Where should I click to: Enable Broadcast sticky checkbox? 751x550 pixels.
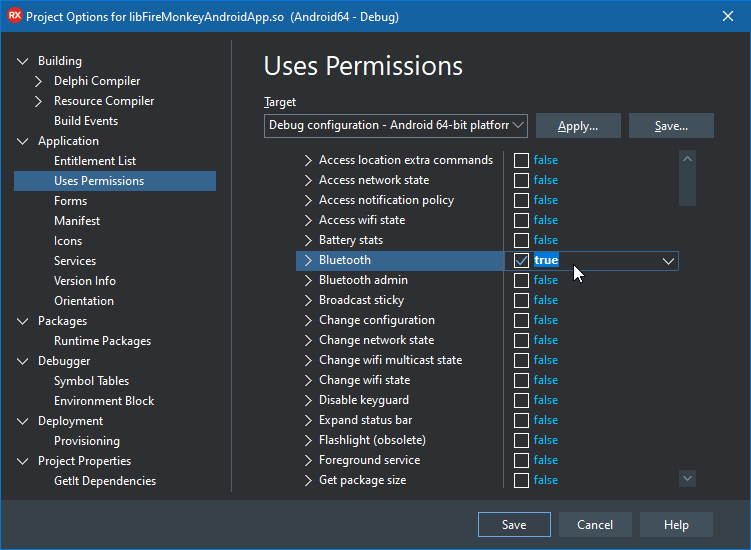(x=521, y=300)
